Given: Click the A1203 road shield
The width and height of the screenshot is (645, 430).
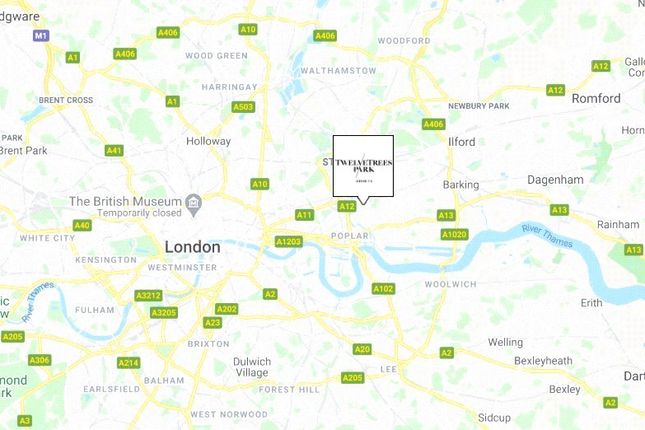Looking at the screenshot, I should coord(289,242).
